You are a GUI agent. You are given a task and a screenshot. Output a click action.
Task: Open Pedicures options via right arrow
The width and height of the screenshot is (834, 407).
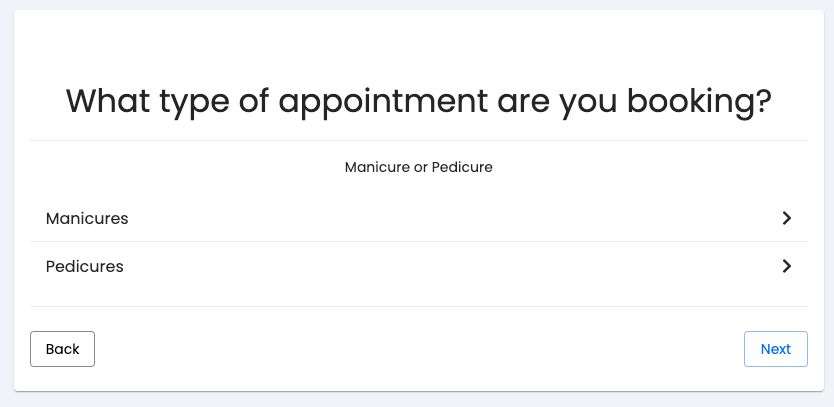(x=787, y=266)
